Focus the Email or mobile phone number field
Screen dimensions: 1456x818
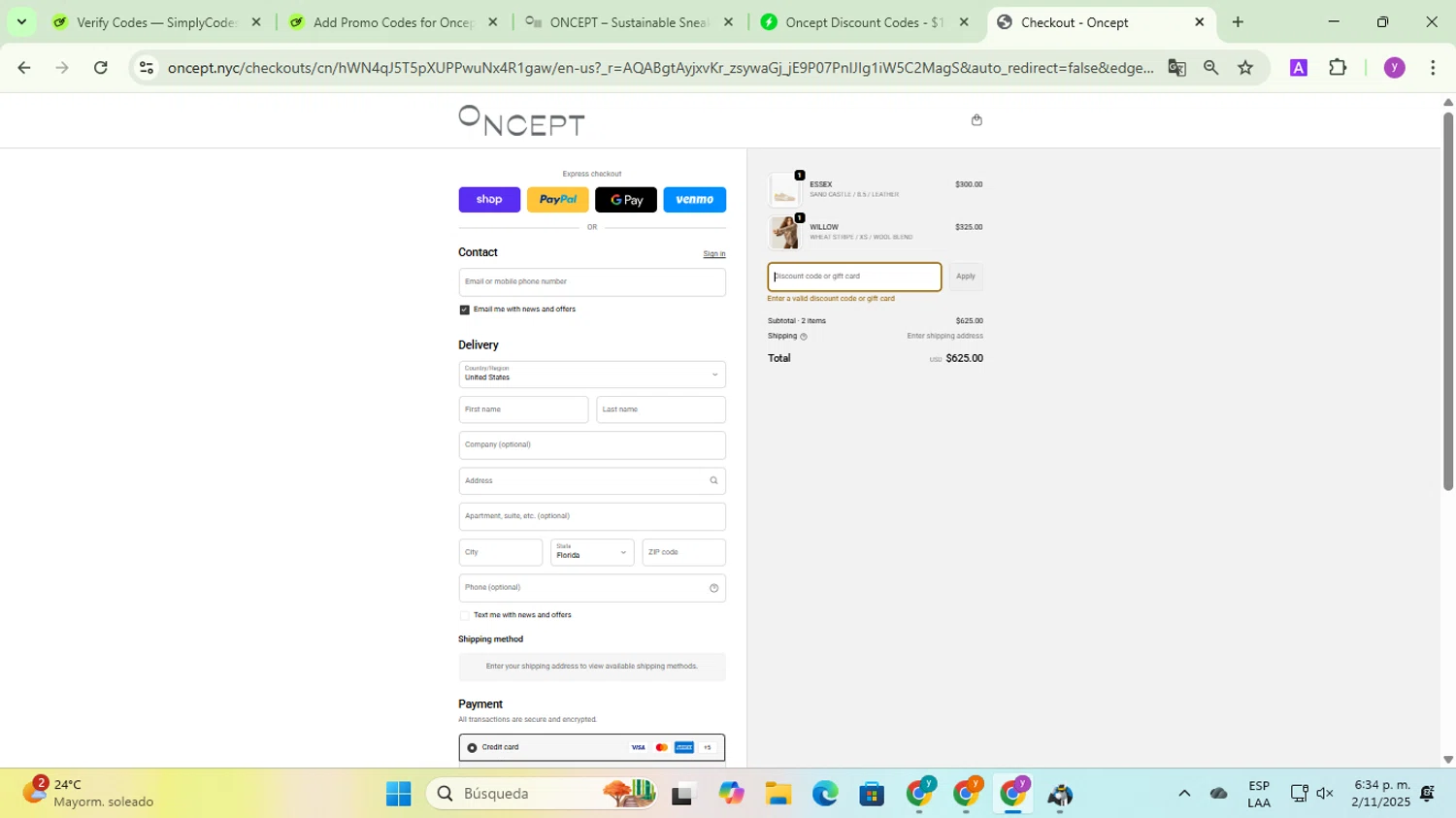tap(592, 282)
